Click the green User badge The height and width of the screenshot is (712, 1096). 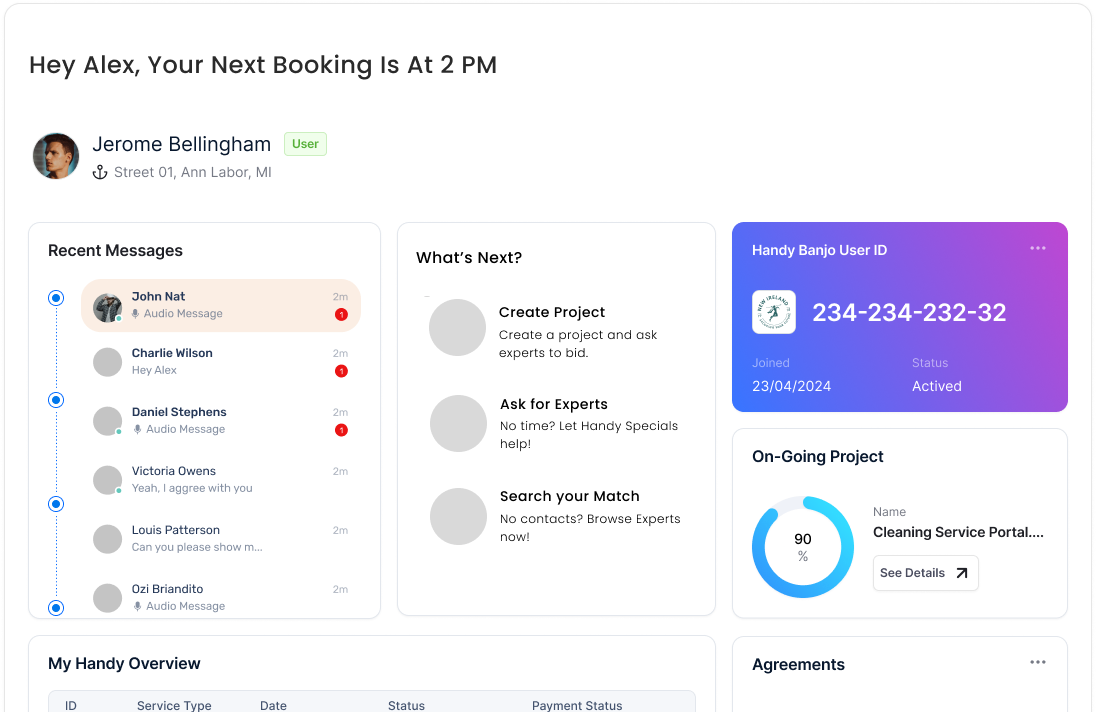[305, 144]
